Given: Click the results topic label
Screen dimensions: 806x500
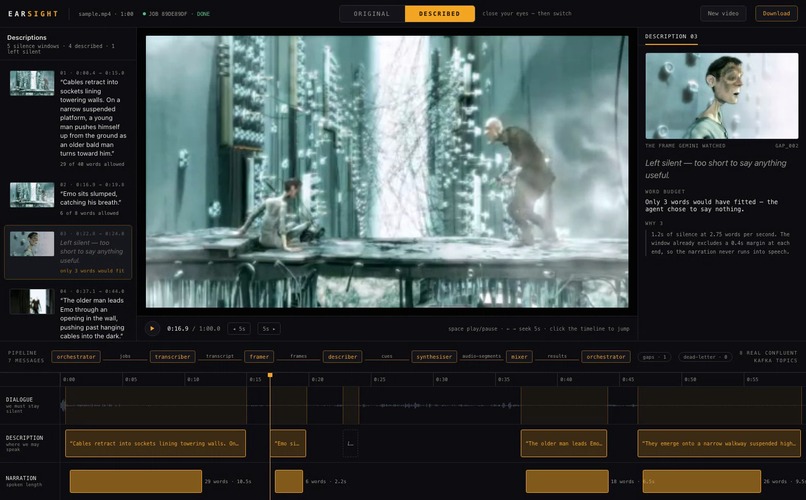Looking at the screenshot, I should tap(557, 356).
